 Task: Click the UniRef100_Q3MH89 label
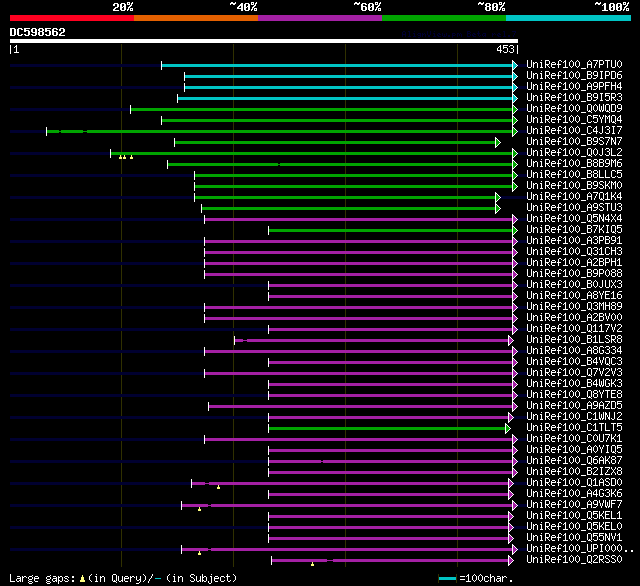click(574, 307)
